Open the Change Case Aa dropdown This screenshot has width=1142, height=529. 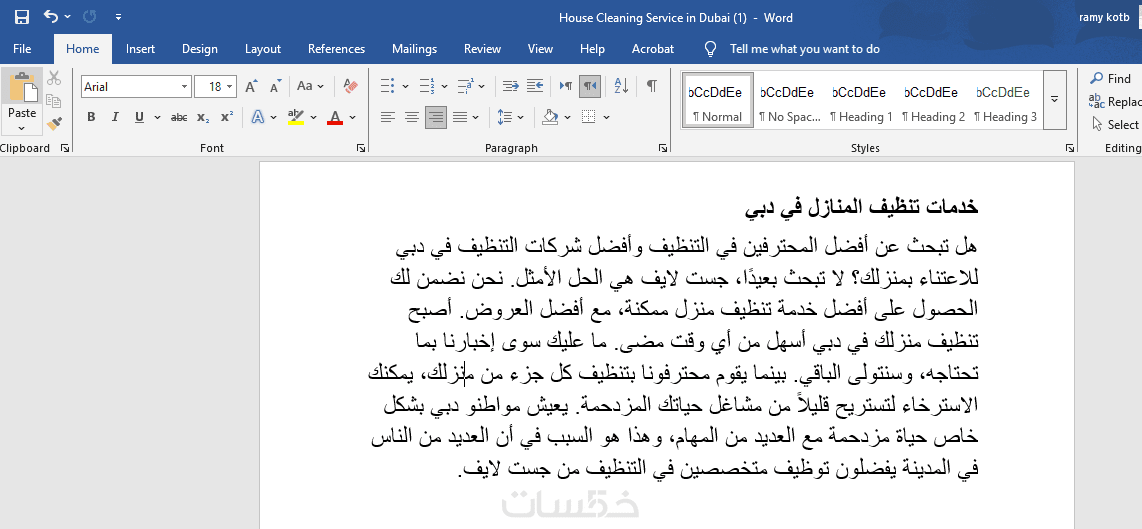(x=320, y=86)
